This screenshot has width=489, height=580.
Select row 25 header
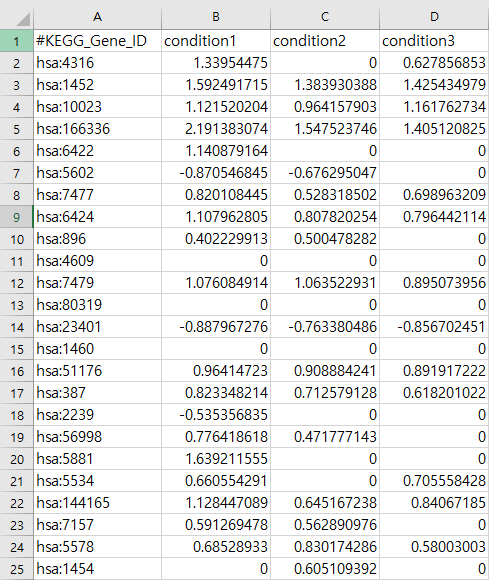pos(16,569)
